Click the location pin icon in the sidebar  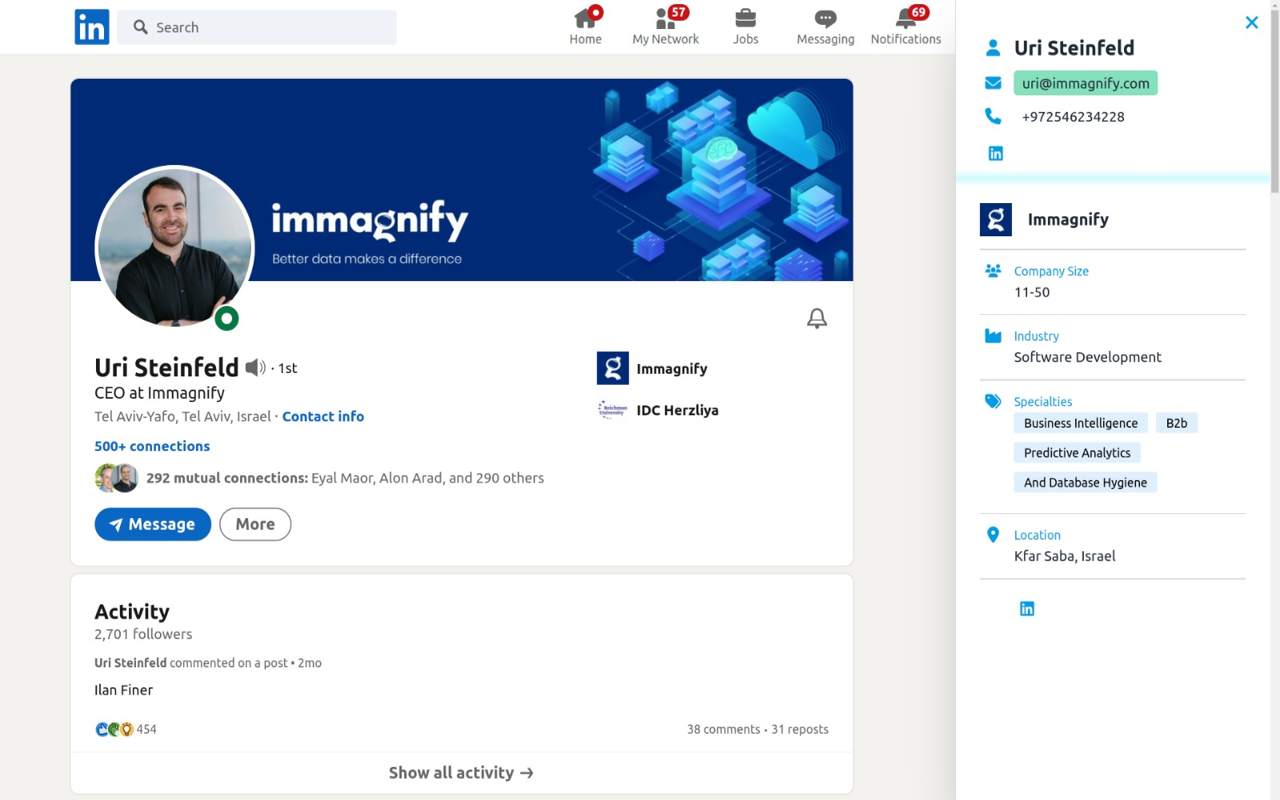tap(993, 534)
